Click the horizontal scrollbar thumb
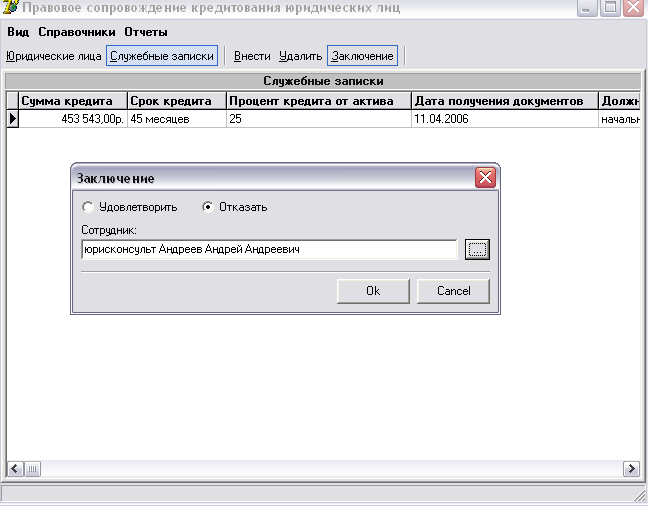This screenshot has height=506, width=648. [32, 469]
